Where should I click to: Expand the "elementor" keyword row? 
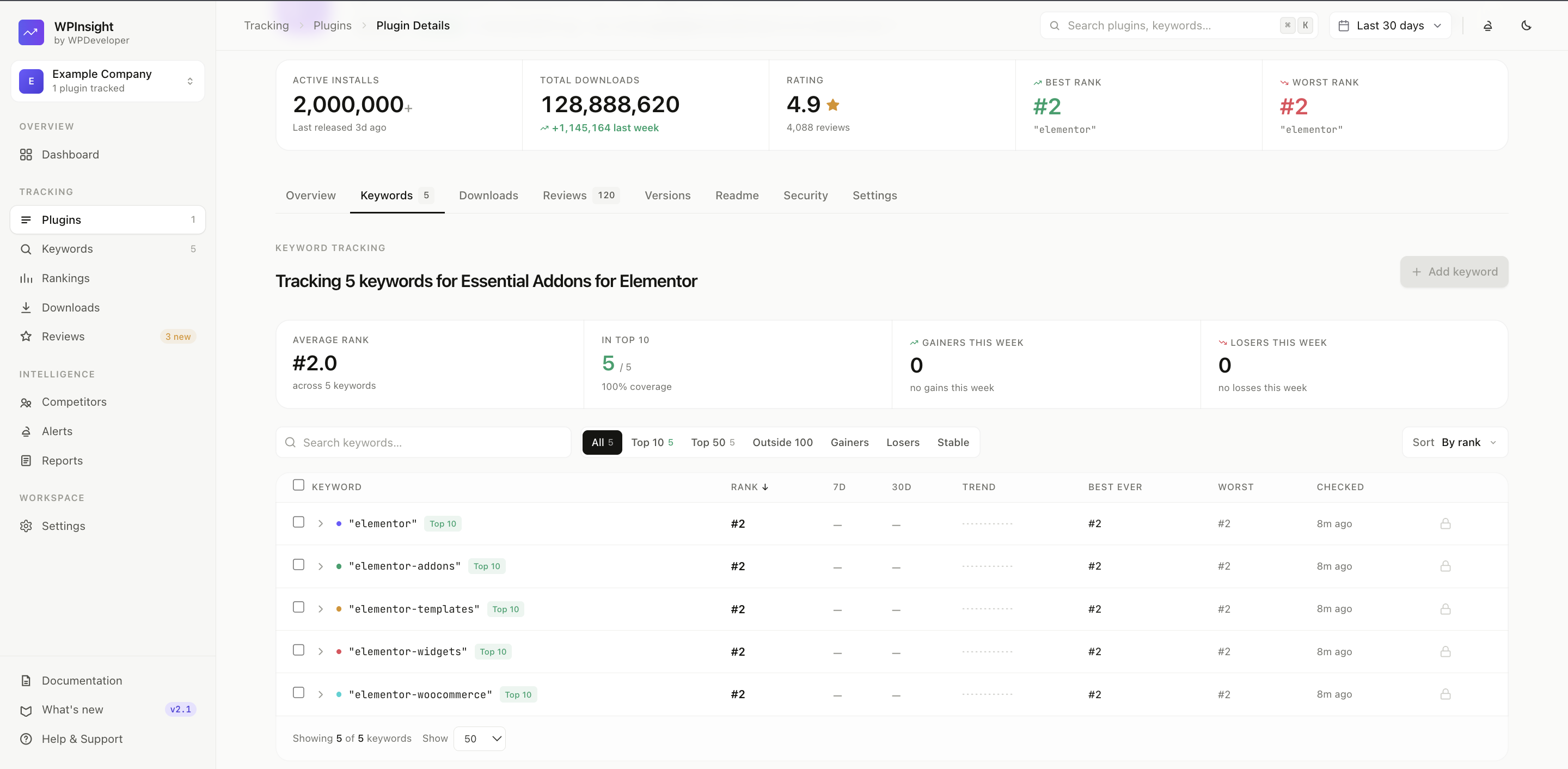[320, 523]
